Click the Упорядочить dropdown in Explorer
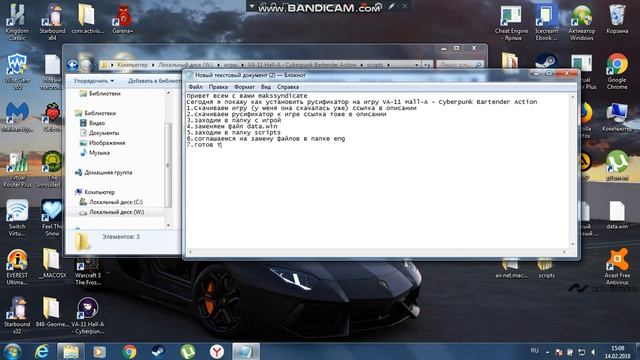The height and width of the screenshot is (360, 640). [x=93, y=81]
